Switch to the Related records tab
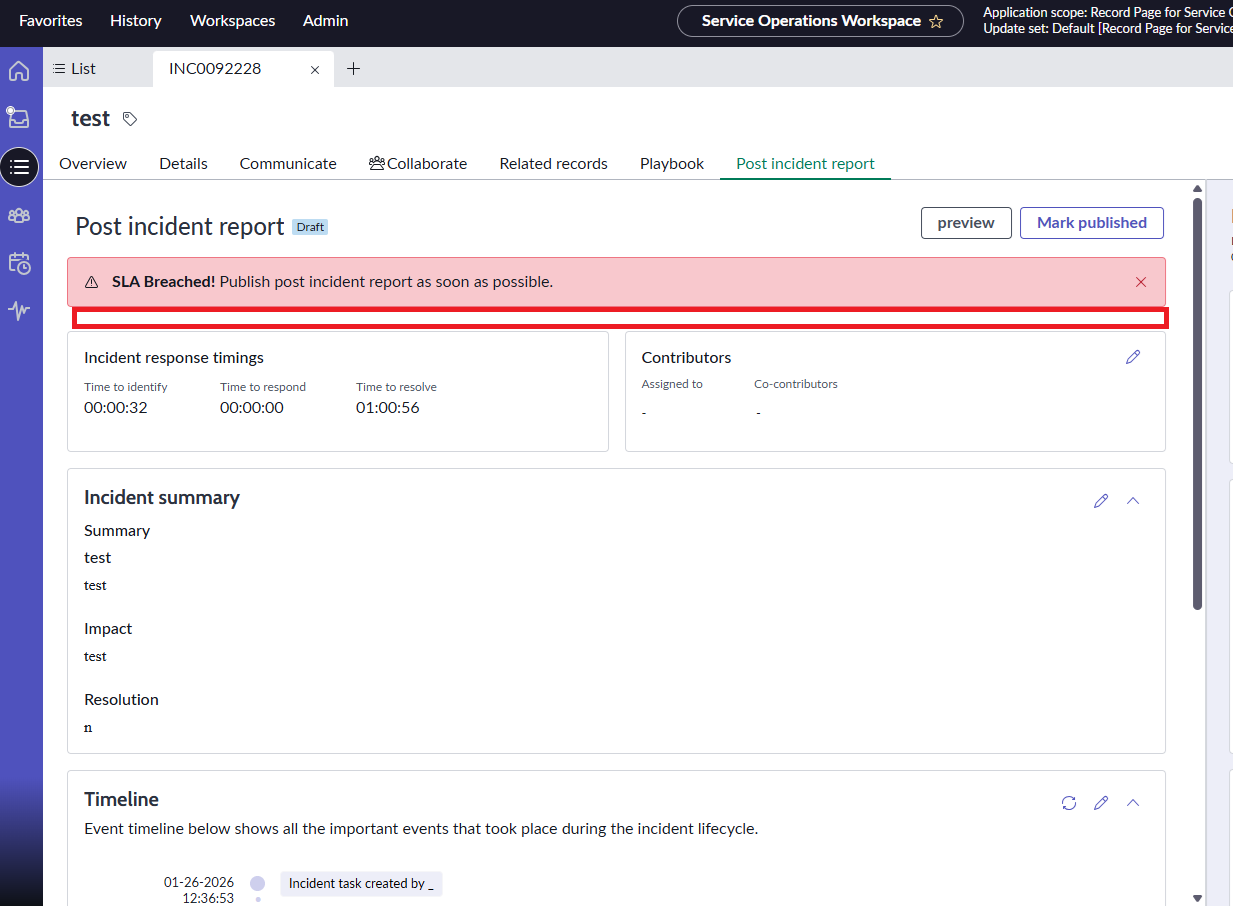The image size is (1233, 906). tap(553, 164)
